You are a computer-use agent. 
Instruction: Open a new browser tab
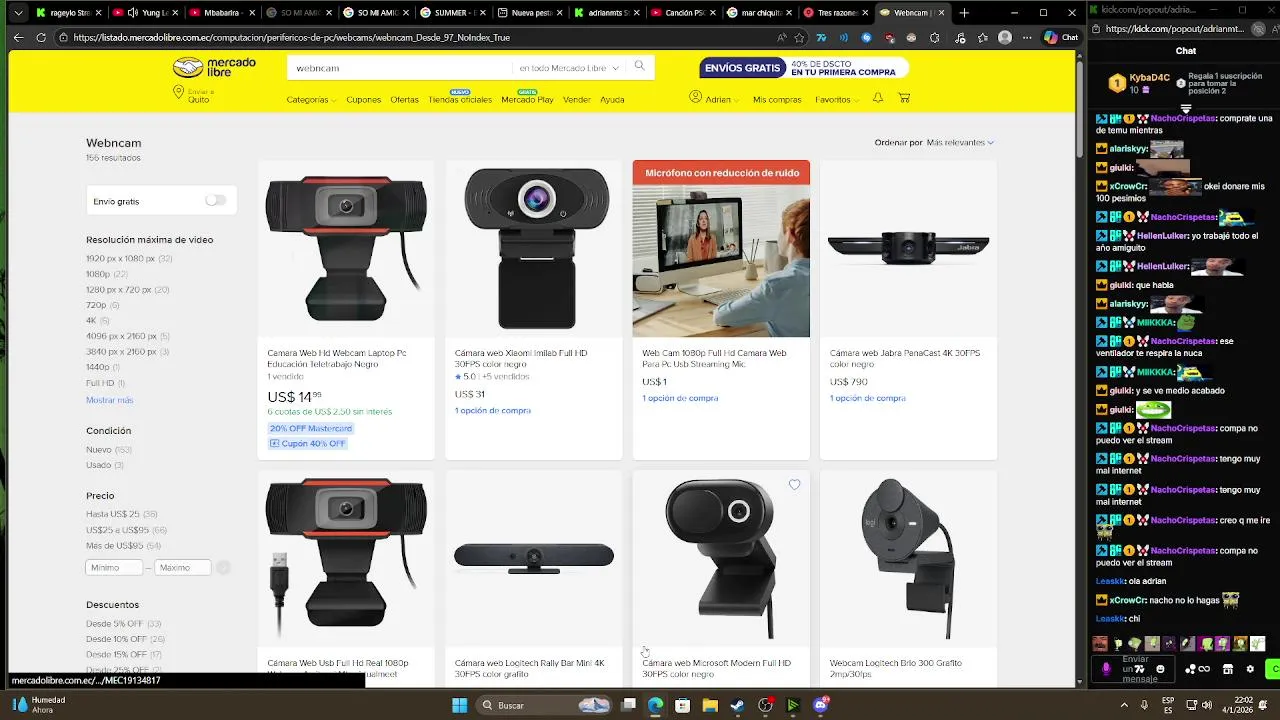(964, 13)
